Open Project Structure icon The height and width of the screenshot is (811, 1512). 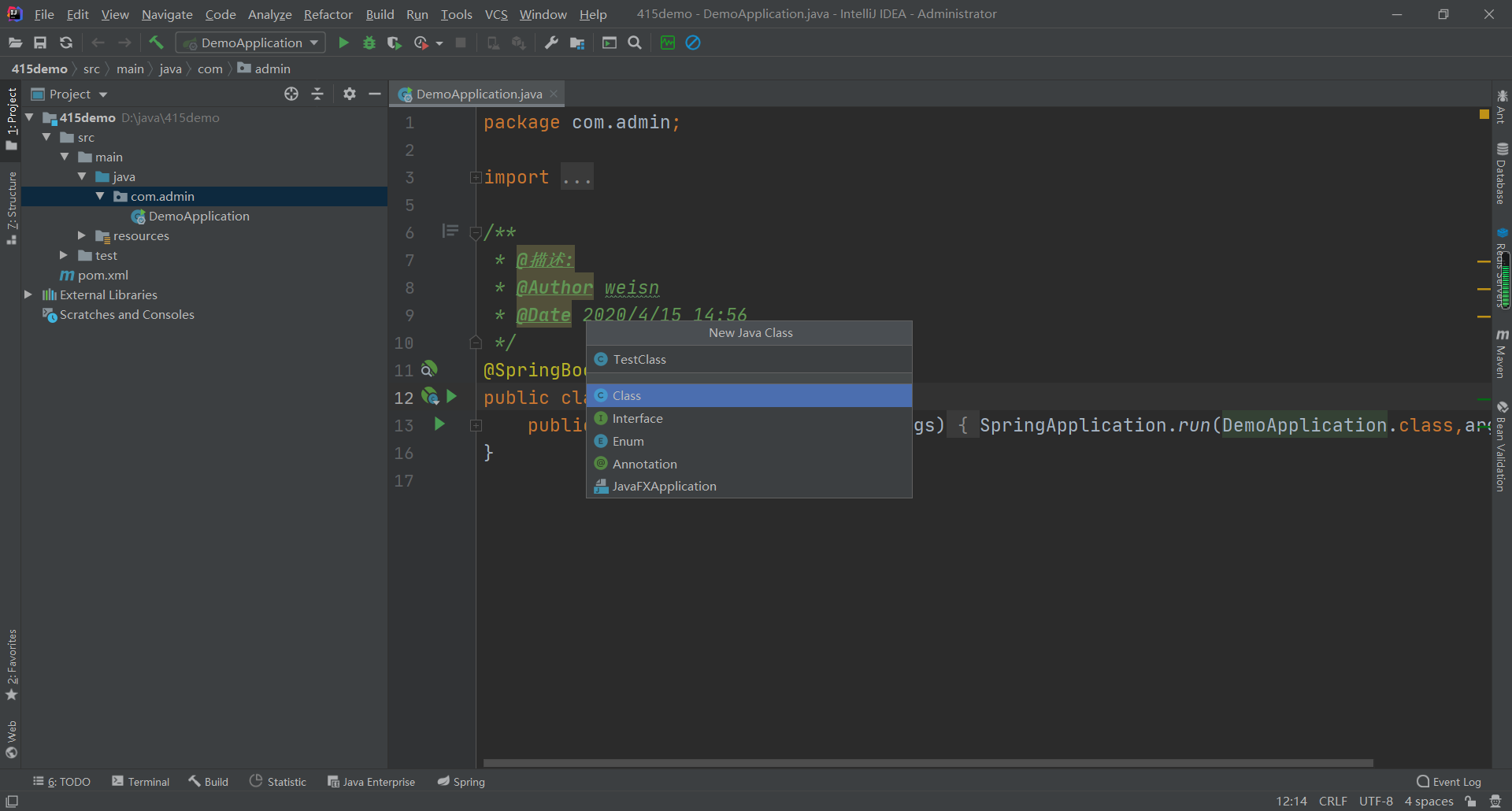[x=577, y=43]
